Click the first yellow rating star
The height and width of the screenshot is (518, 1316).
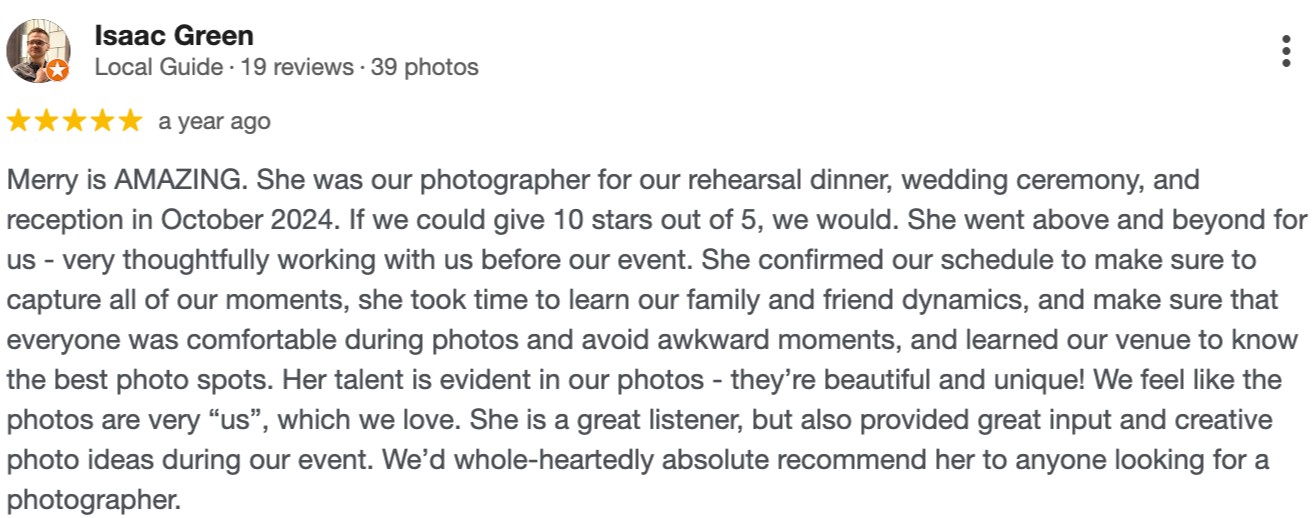point(19,122)
